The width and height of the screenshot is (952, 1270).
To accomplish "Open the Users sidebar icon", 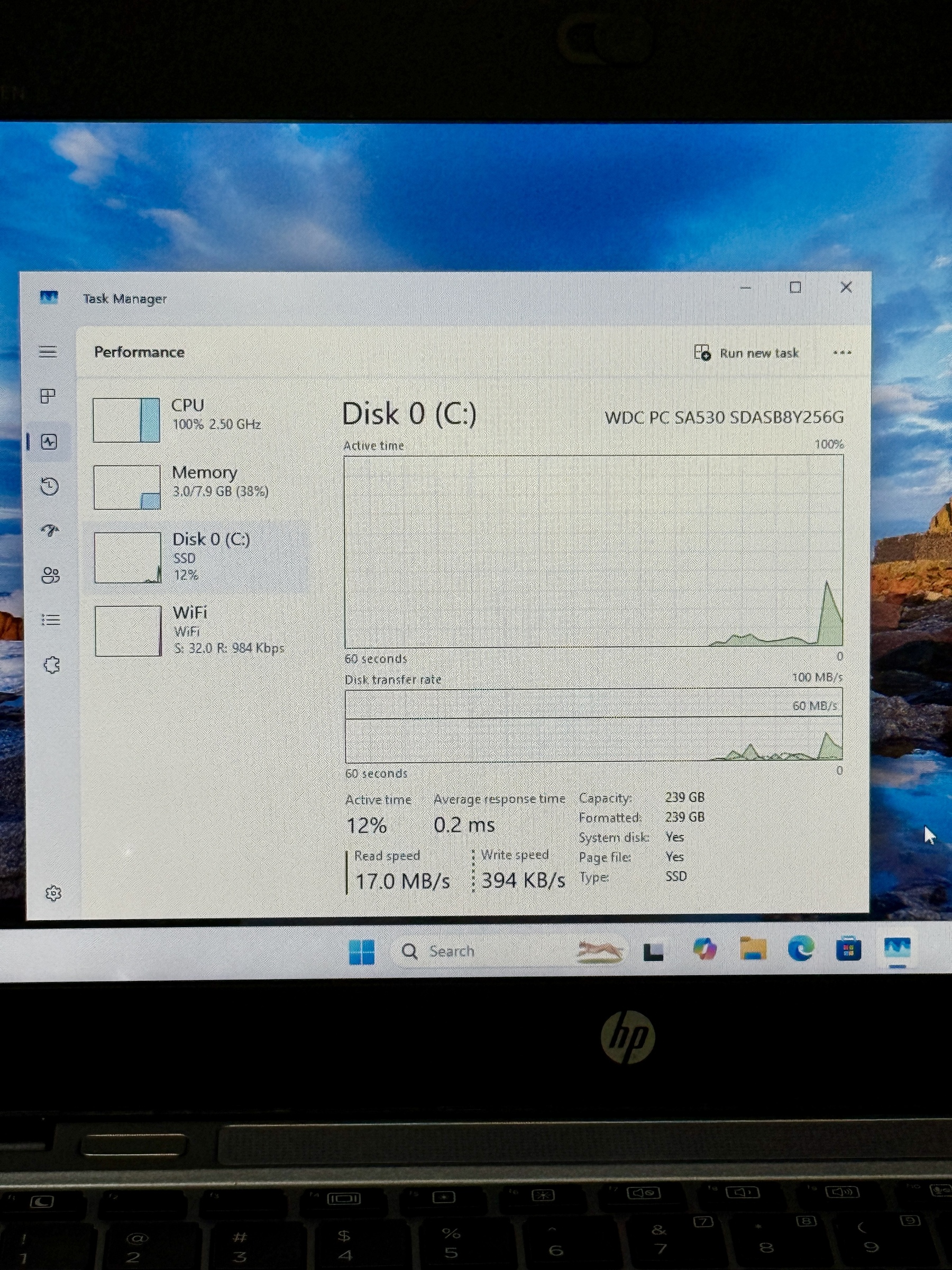I will pos(50,575).
